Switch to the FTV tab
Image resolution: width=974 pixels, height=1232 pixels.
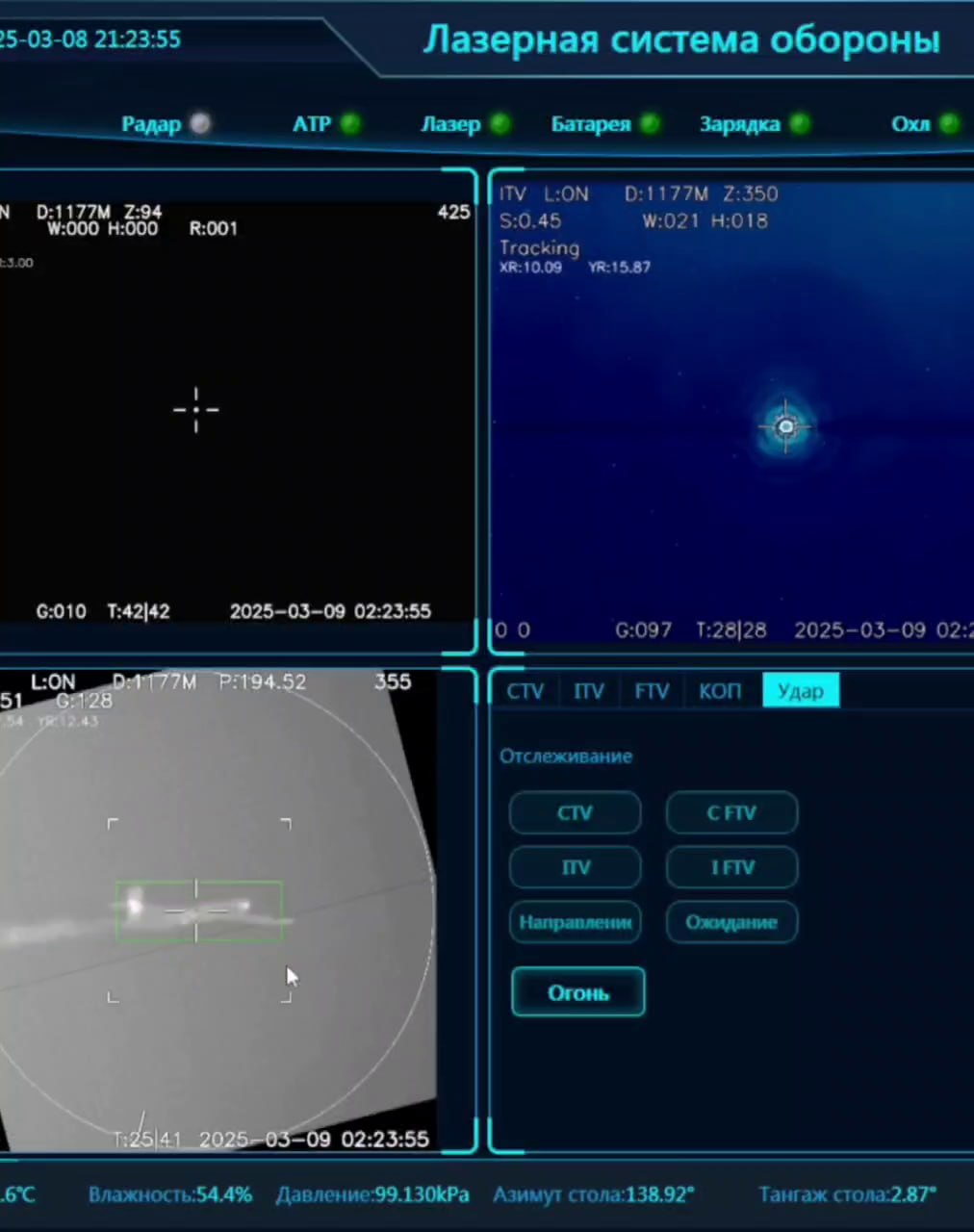(652, 691)
